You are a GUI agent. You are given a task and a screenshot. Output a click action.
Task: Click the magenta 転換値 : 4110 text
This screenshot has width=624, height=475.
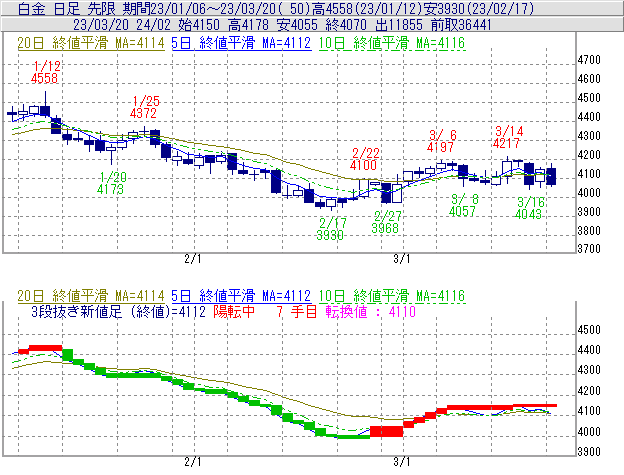(370, 311)
